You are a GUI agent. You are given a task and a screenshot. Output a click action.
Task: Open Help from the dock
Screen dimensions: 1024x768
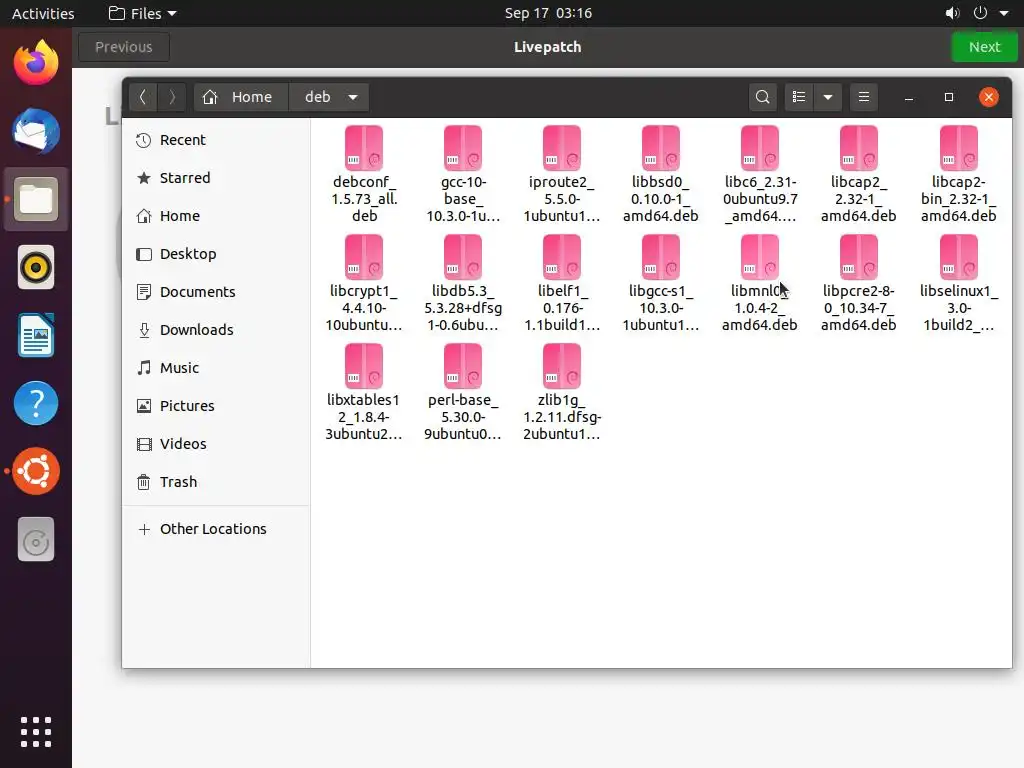[36, 403]
